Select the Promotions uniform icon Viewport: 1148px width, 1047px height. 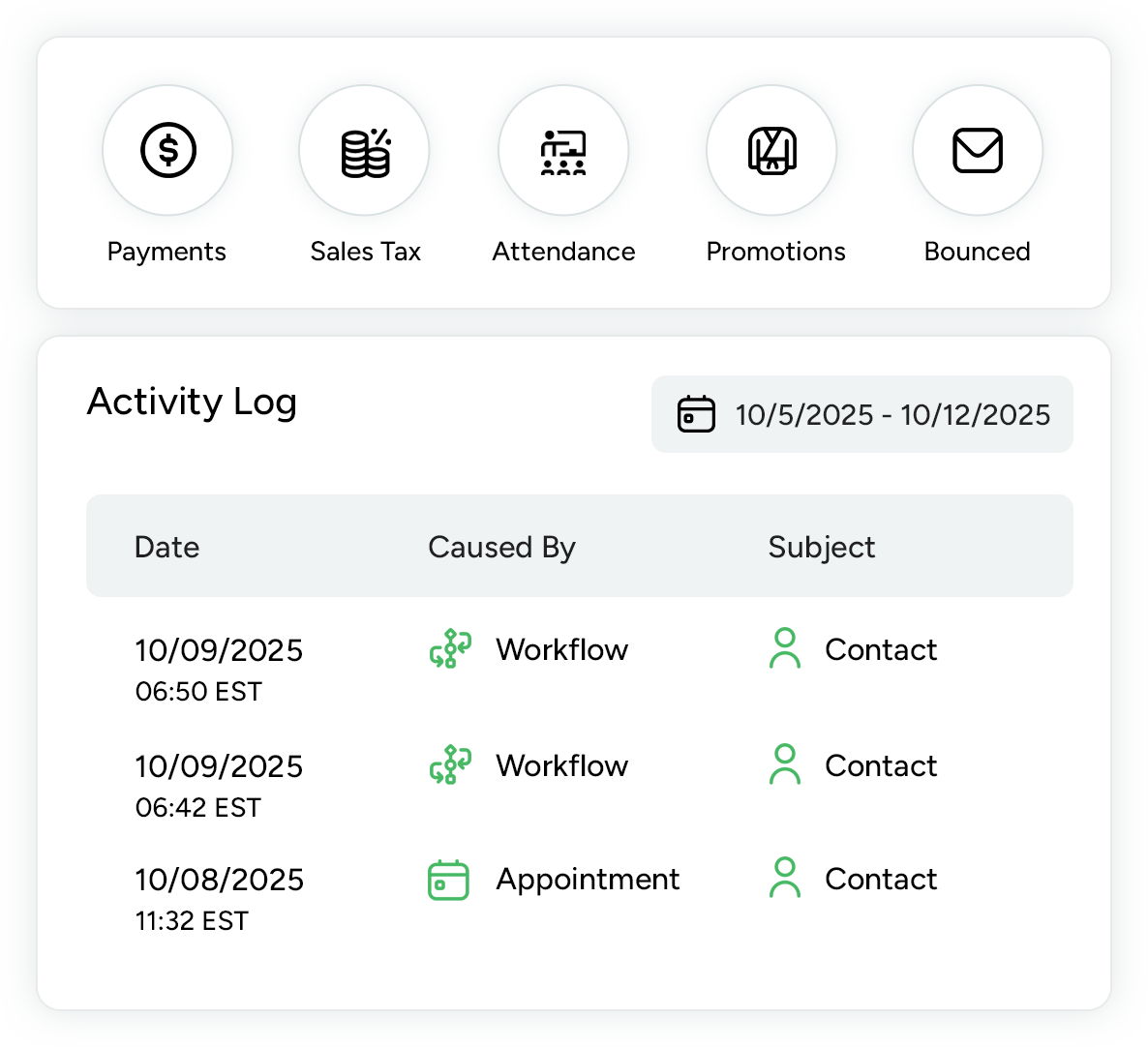click(x=771, y=151)
